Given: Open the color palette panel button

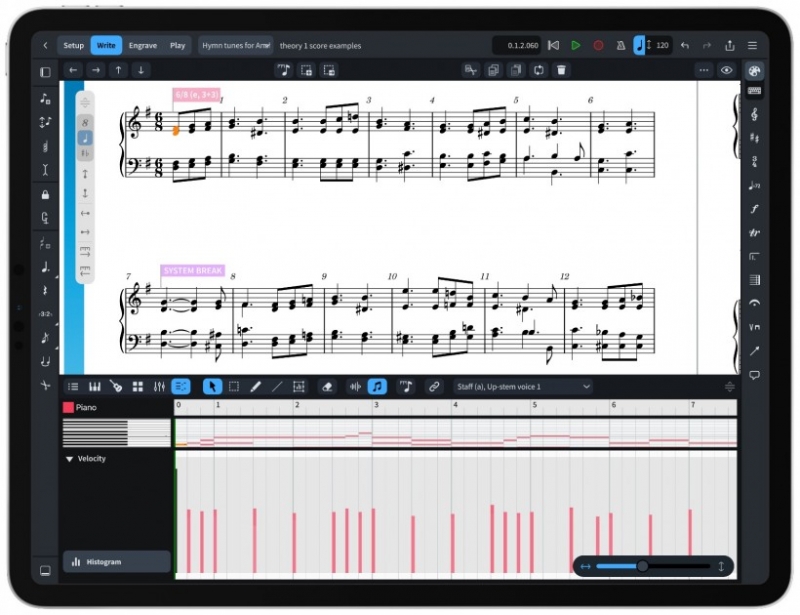Looking at the screenshot, I should (x=754, y=70).
